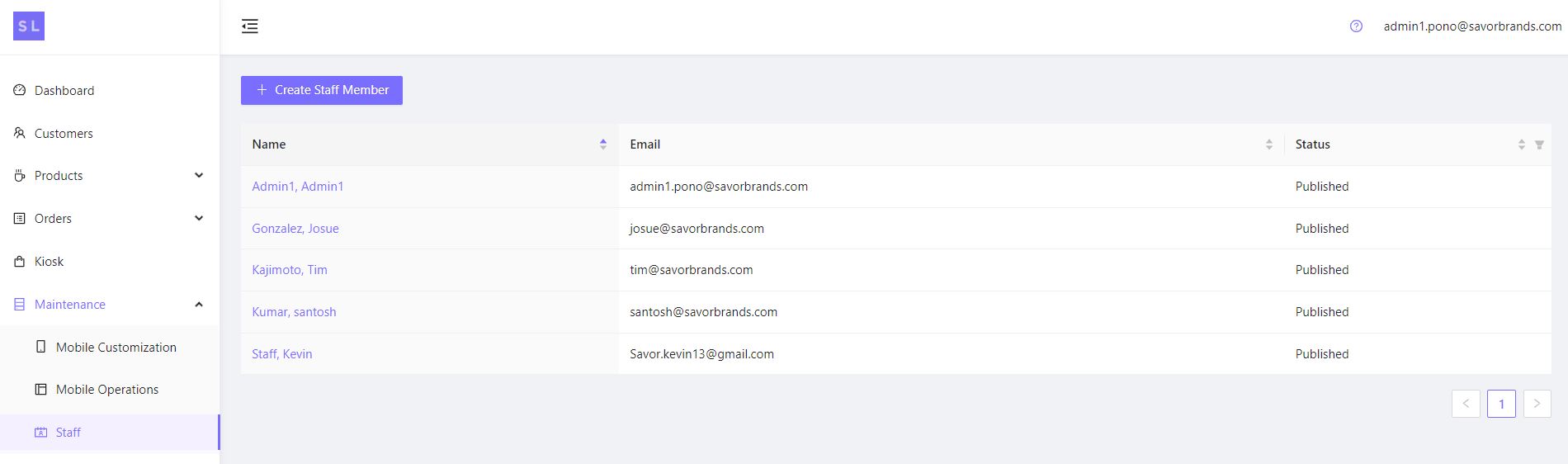Go to the Kiosk section

49,262
